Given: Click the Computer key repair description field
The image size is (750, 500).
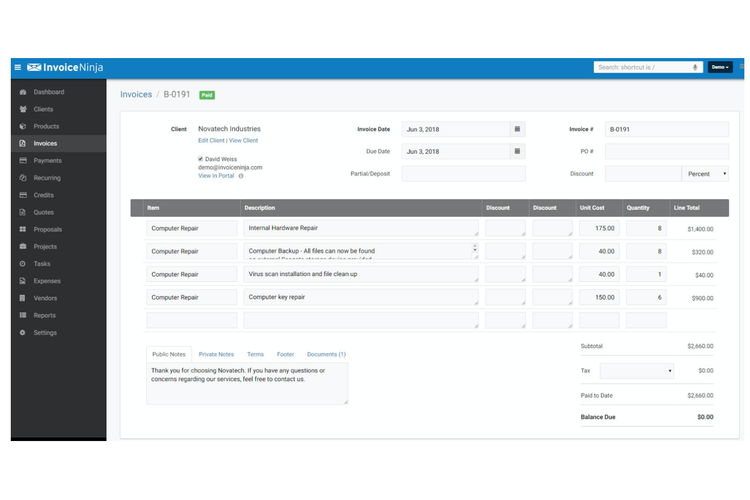Looking at the screenshot, I should click(x=361, y=297).
